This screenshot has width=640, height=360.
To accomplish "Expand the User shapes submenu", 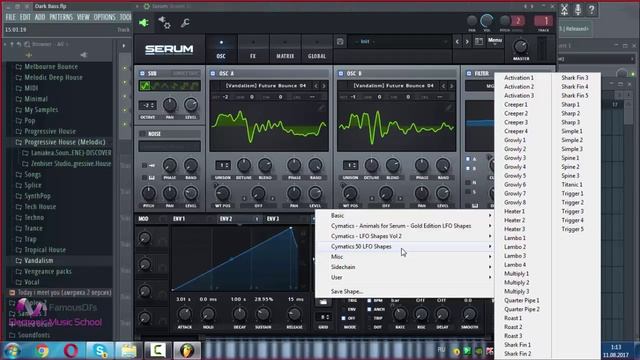I will [x=404, y=277].
